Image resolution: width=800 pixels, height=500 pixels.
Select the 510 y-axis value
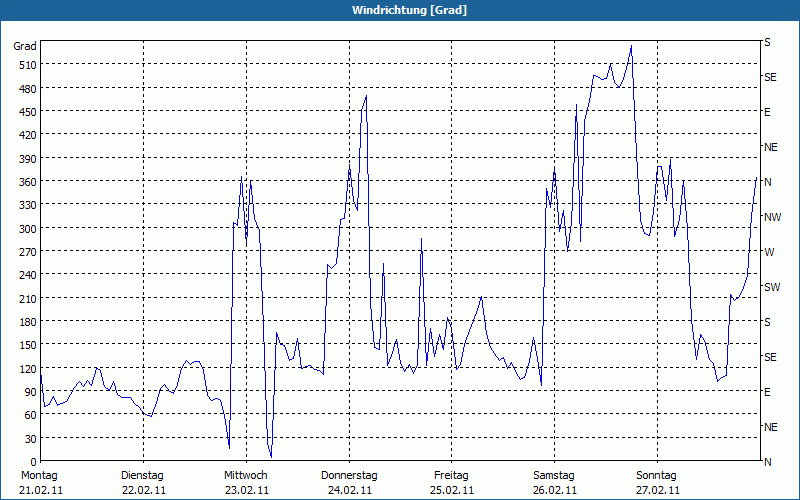[28, 65]
